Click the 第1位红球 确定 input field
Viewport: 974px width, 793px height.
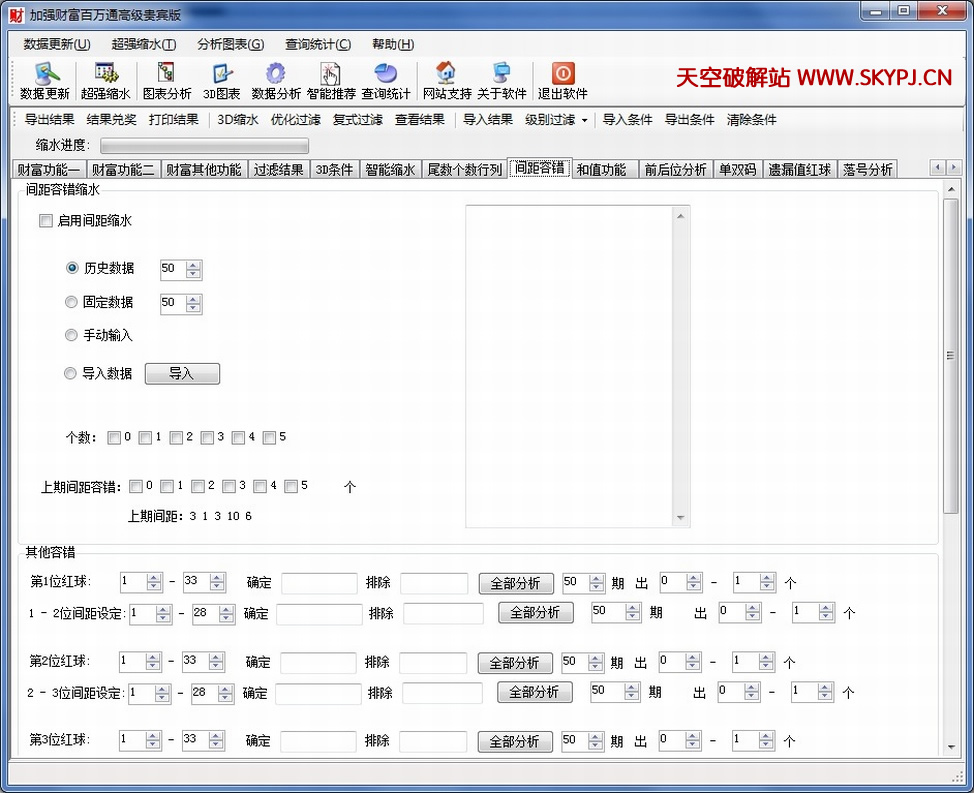point(319,583)
